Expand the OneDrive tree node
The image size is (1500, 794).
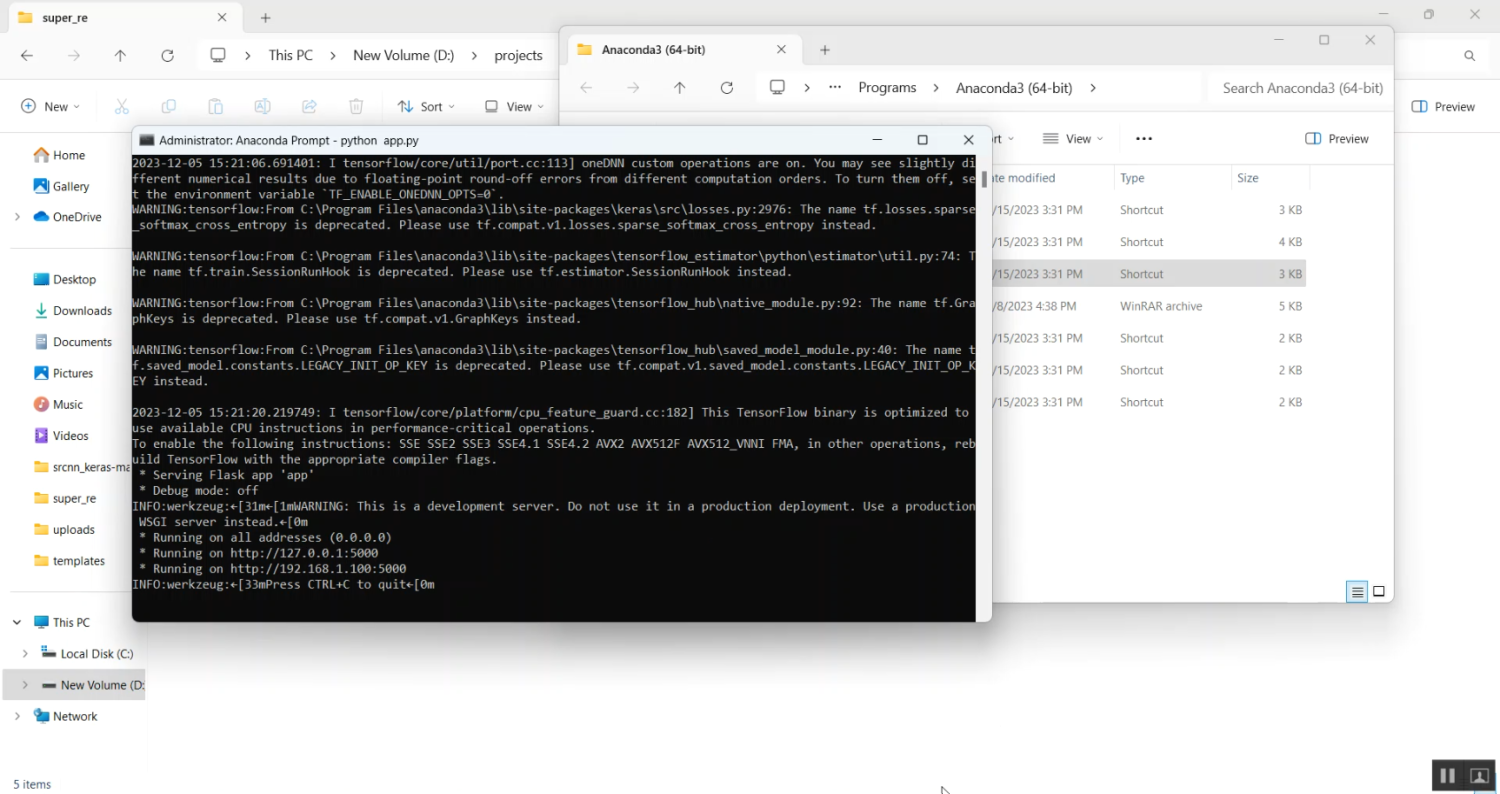click(x=17, y=217)
